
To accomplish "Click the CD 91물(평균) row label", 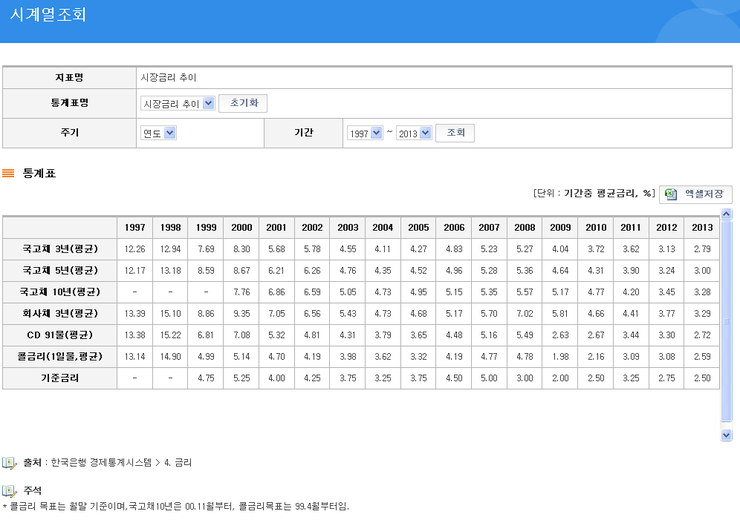I will [60, 335].
